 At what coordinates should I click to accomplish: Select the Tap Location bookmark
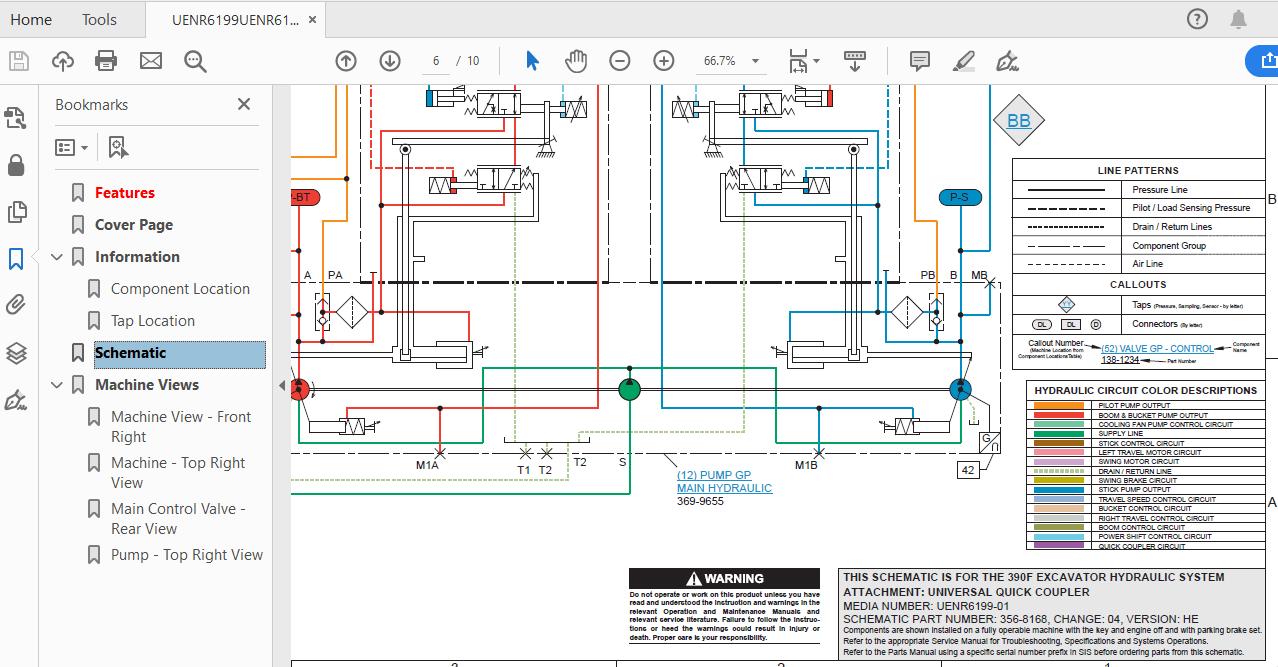(x=152, y=321)
